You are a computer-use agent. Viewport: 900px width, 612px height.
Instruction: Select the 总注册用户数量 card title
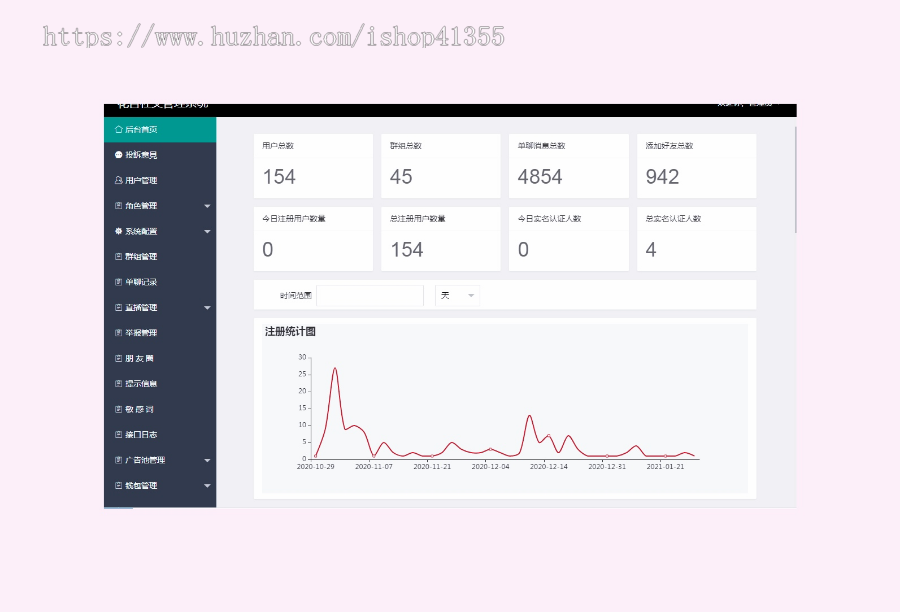click(418, 219)
